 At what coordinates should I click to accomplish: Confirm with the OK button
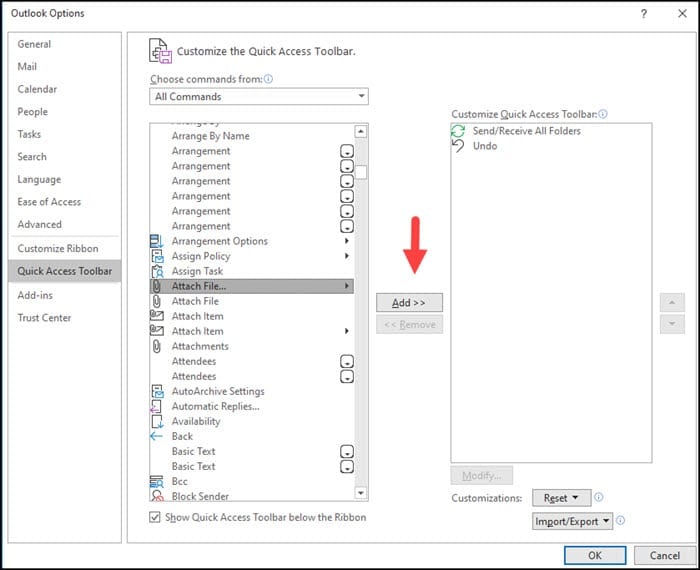pos(595,555)
